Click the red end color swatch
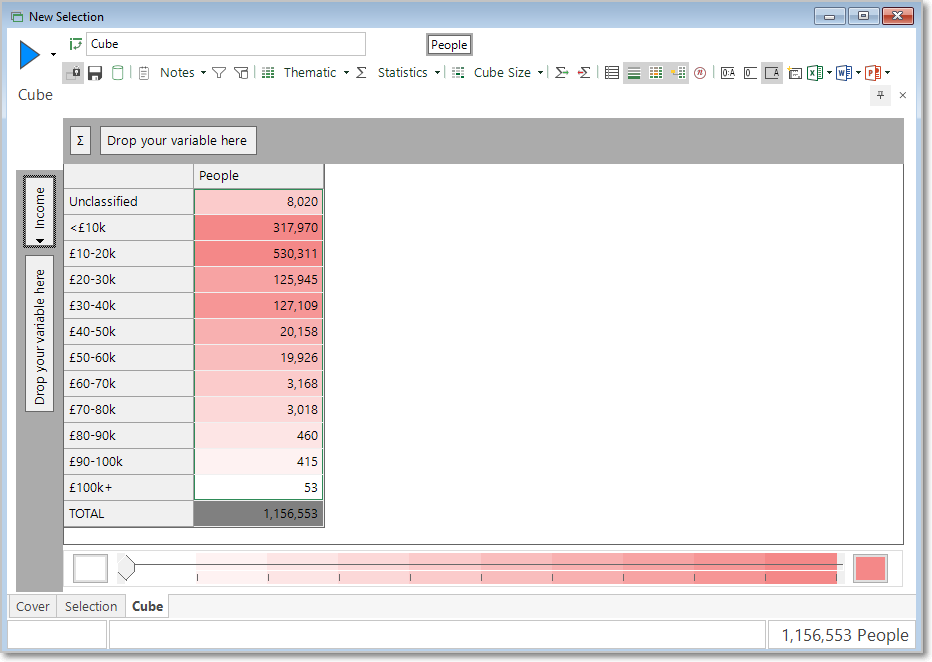932x662 pixels. click(870, 568)
